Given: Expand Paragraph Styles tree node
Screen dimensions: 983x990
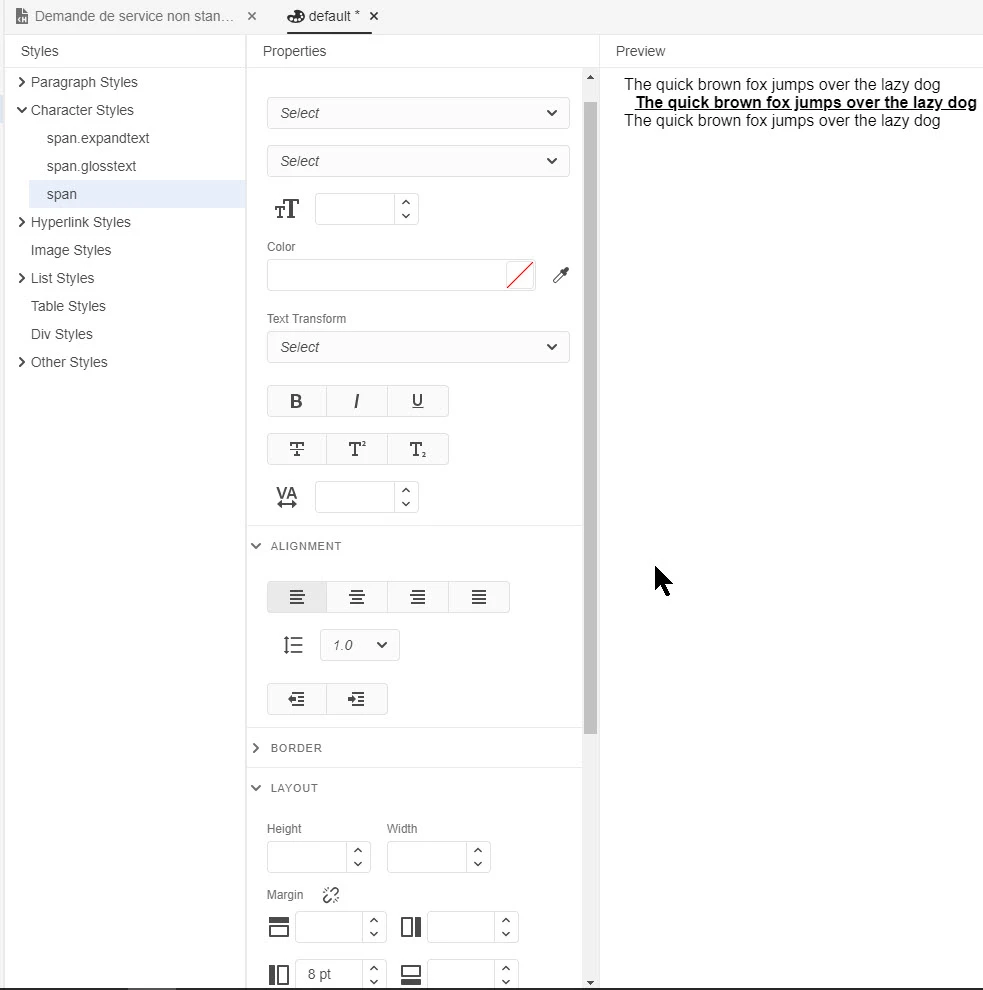Looking at the screenshot, I should 22,82.
